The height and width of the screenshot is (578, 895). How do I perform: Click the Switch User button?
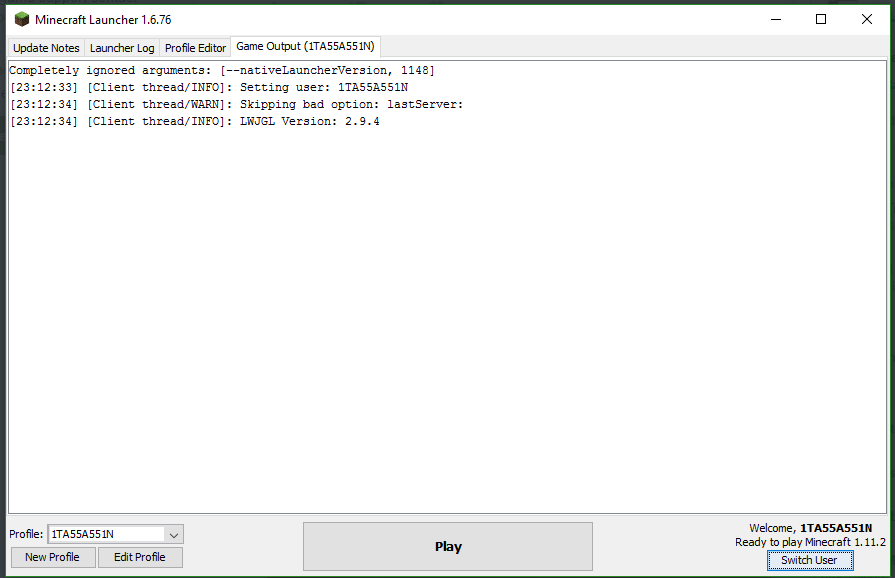tap(809, 560)
